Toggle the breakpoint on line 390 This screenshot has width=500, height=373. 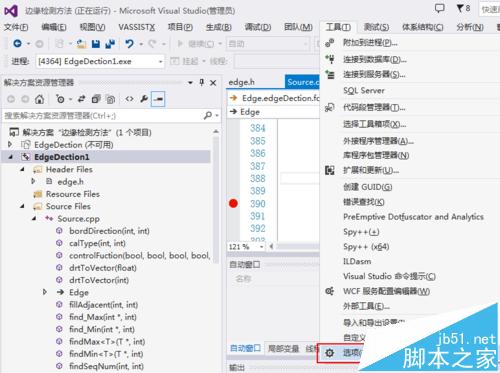coord(233,203)
